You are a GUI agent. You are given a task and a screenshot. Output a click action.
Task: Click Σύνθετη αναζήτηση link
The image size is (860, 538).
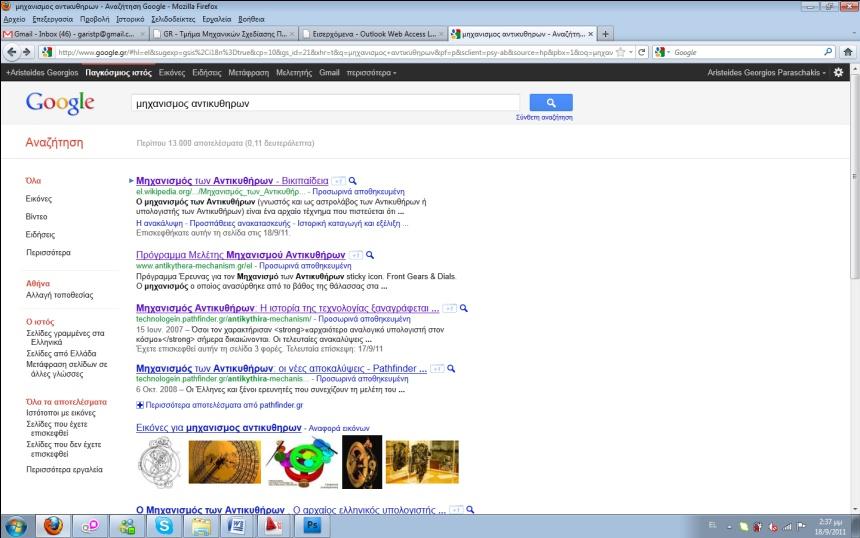(x=544, y=117)
